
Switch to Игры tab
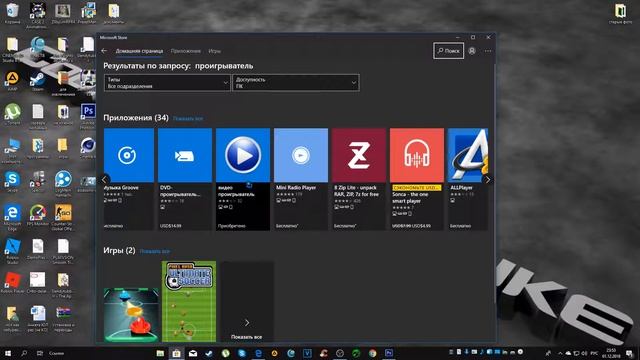214,51
